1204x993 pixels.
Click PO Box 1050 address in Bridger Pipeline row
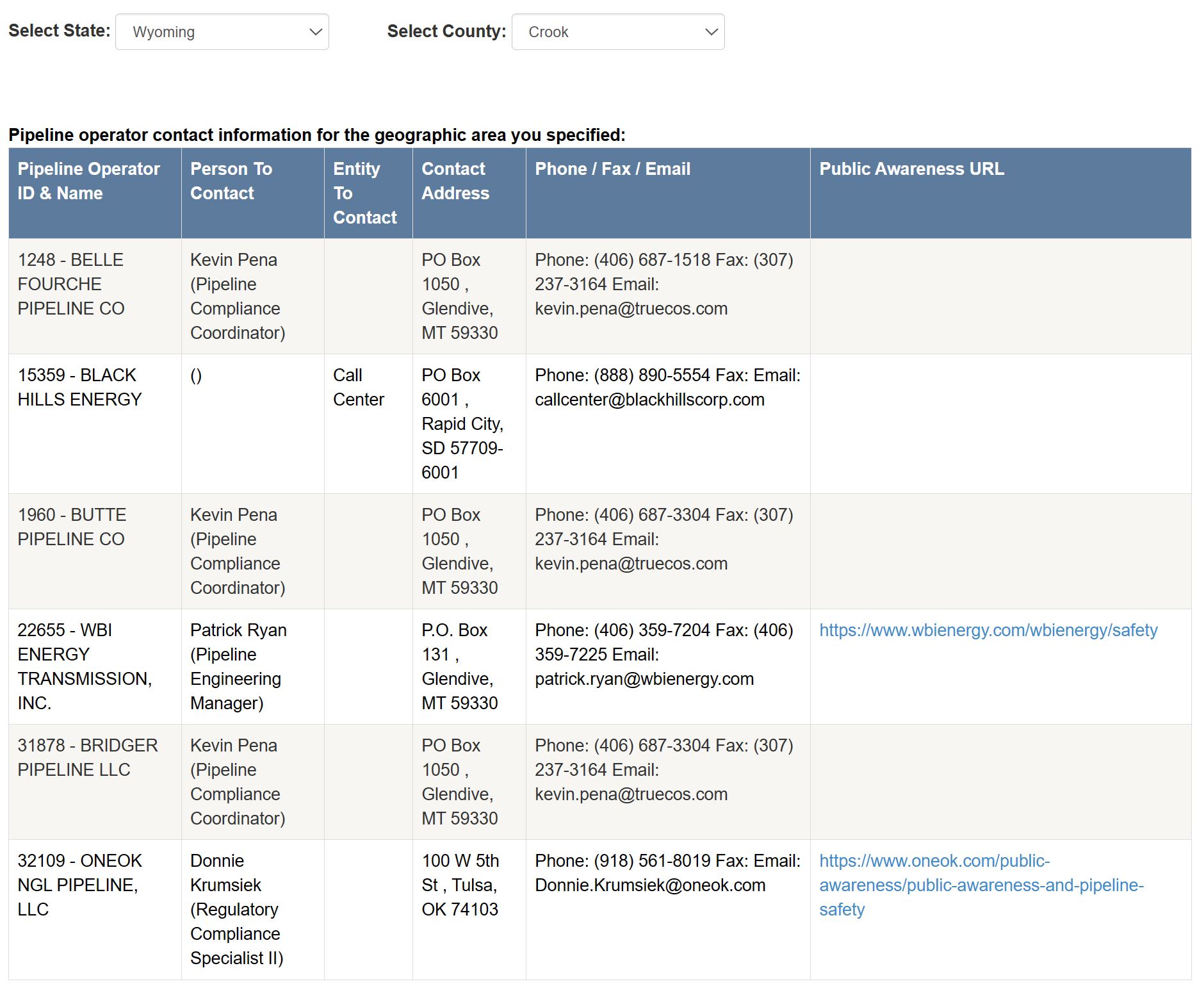click(469, 782)
